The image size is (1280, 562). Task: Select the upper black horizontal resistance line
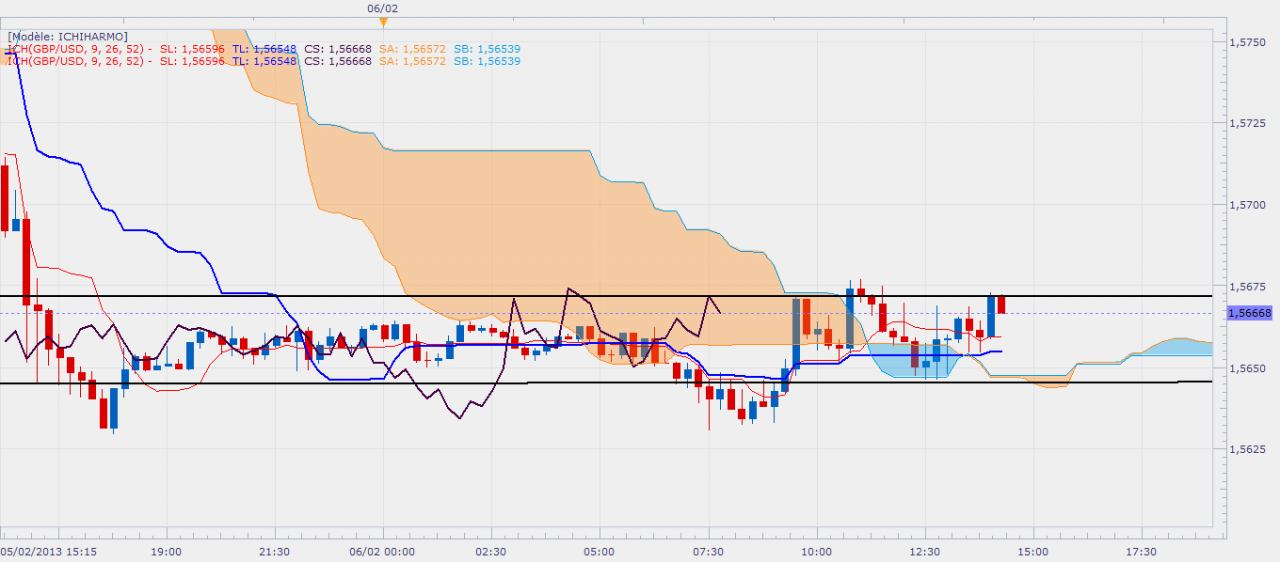606,296
